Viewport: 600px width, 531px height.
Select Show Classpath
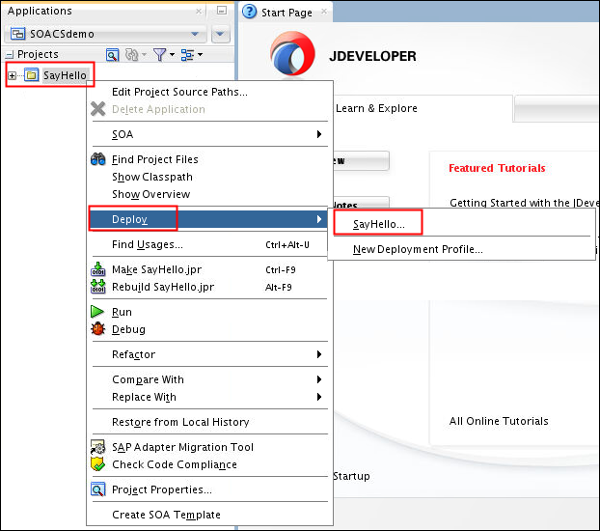point(210,177)
